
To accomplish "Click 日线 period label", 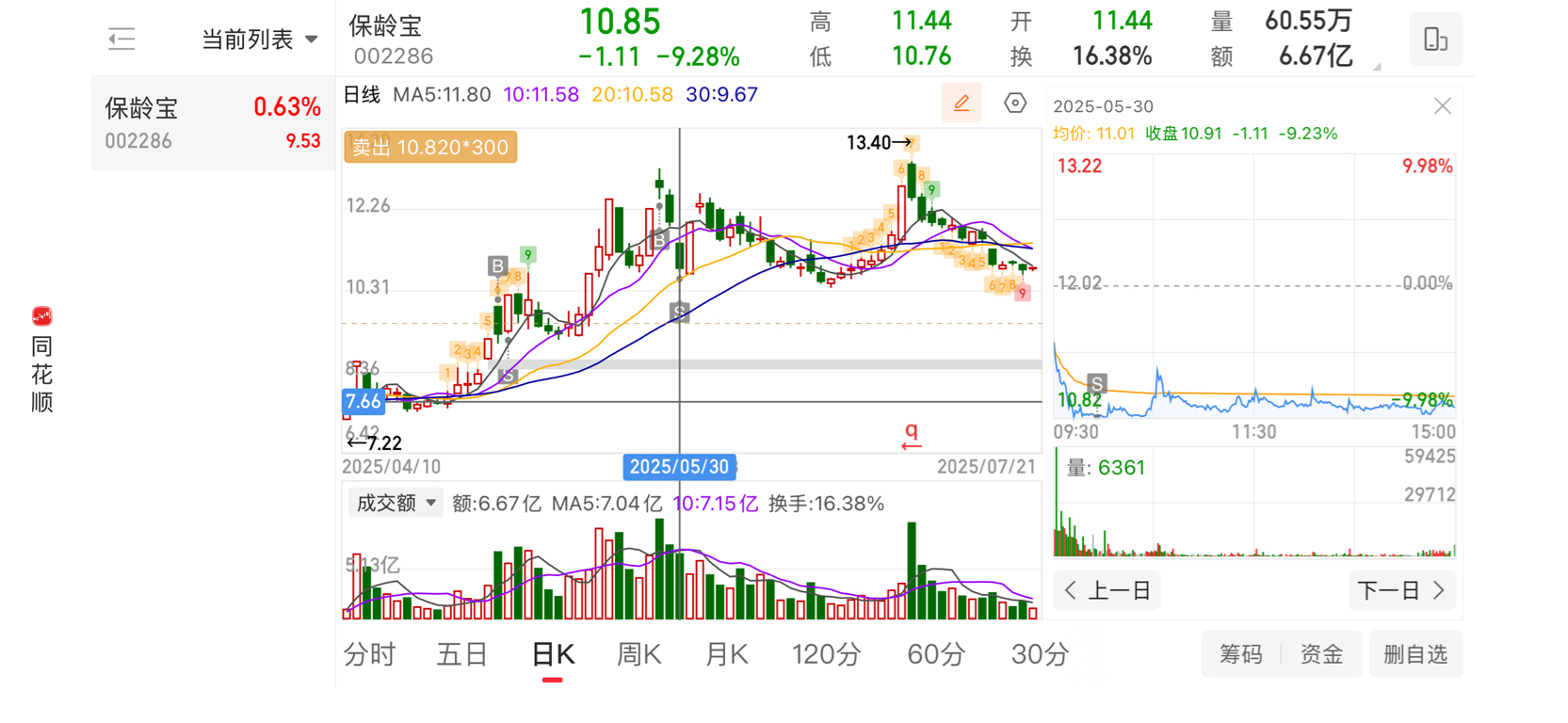I will (362, 95).
